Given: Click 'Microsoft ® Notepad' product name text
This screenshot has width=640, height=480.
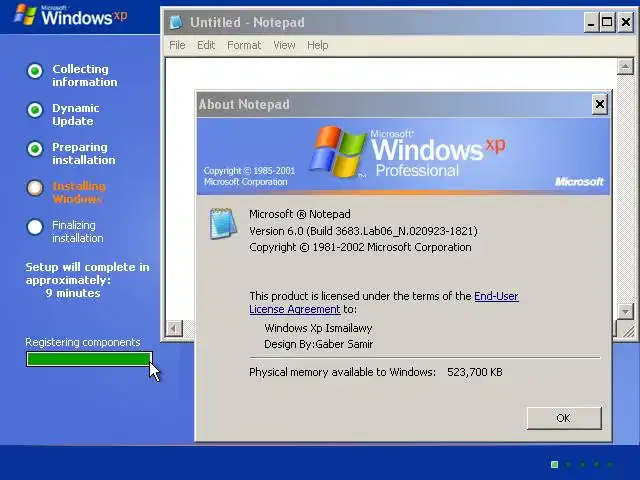Looking at the screenshot, I should pos(300,214).
